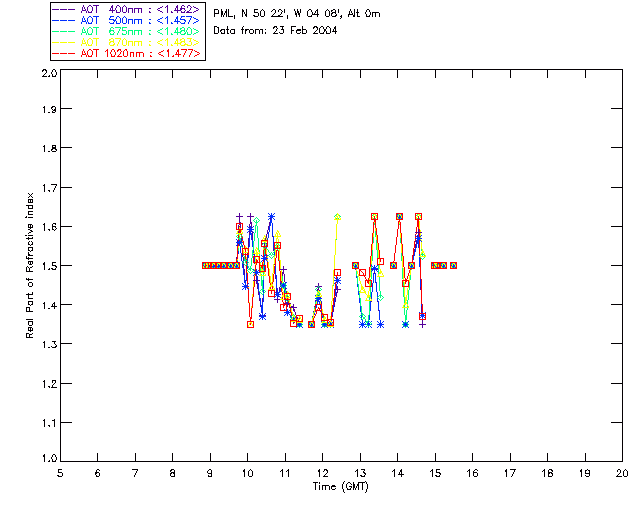Screen dimensions: 640x512
Task: Click the 20 tick label on time axis
Action: coord(622,472)
